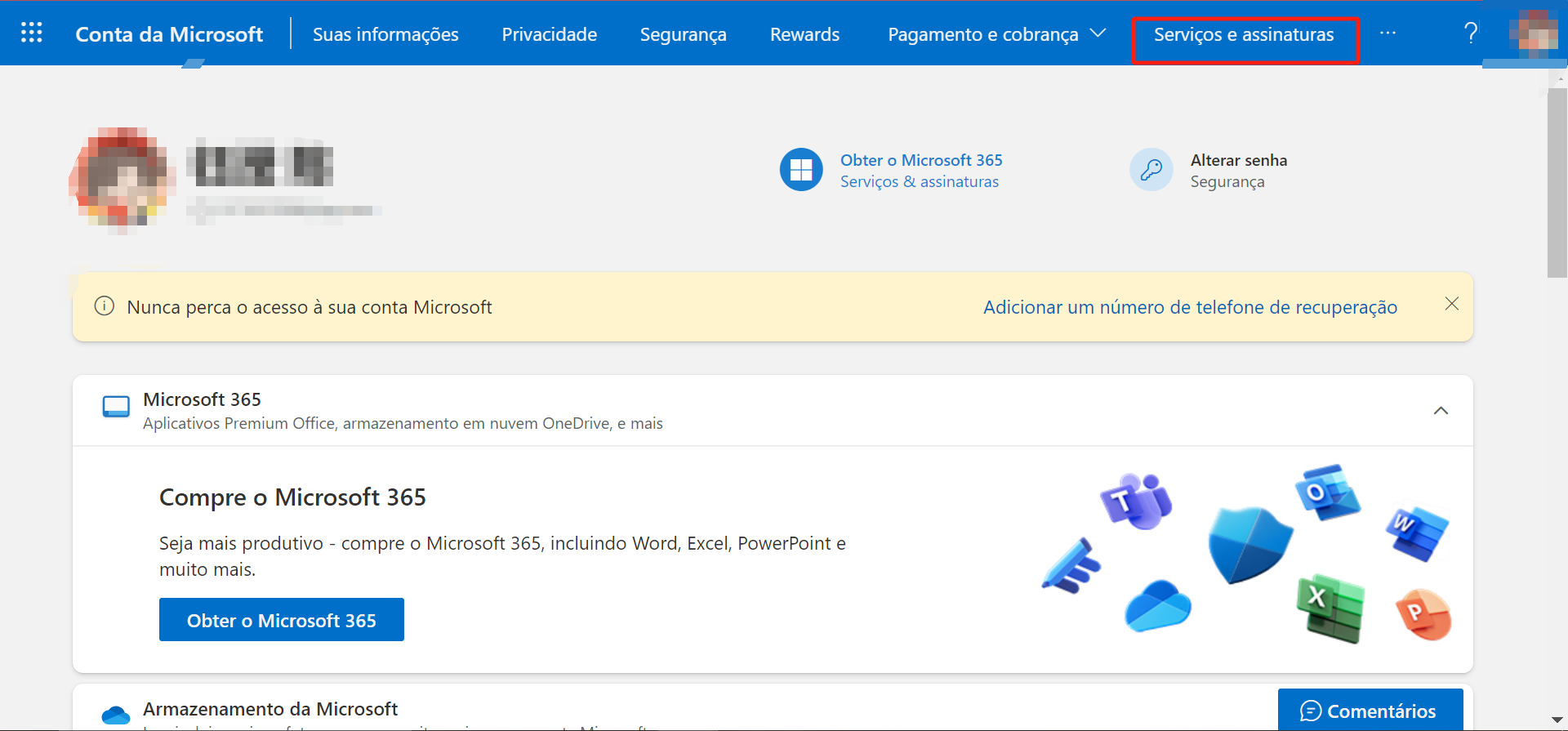Click the OneDrive cloud storage icon
1568x731 pixels.
[x=116, y=715]
